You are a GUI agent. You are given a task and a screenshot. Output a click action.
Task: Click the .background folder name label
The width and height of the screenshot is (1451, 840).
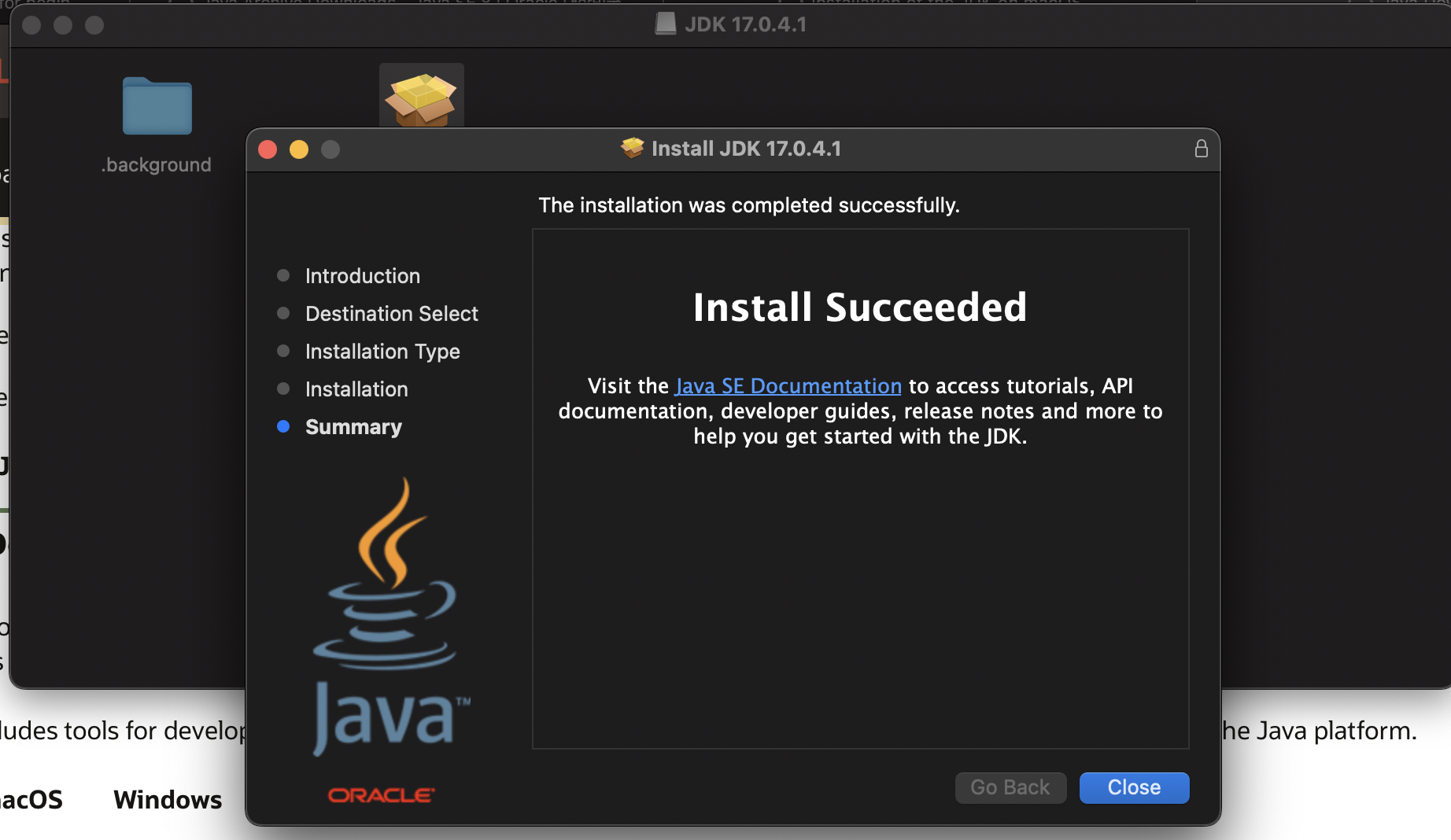156,165
